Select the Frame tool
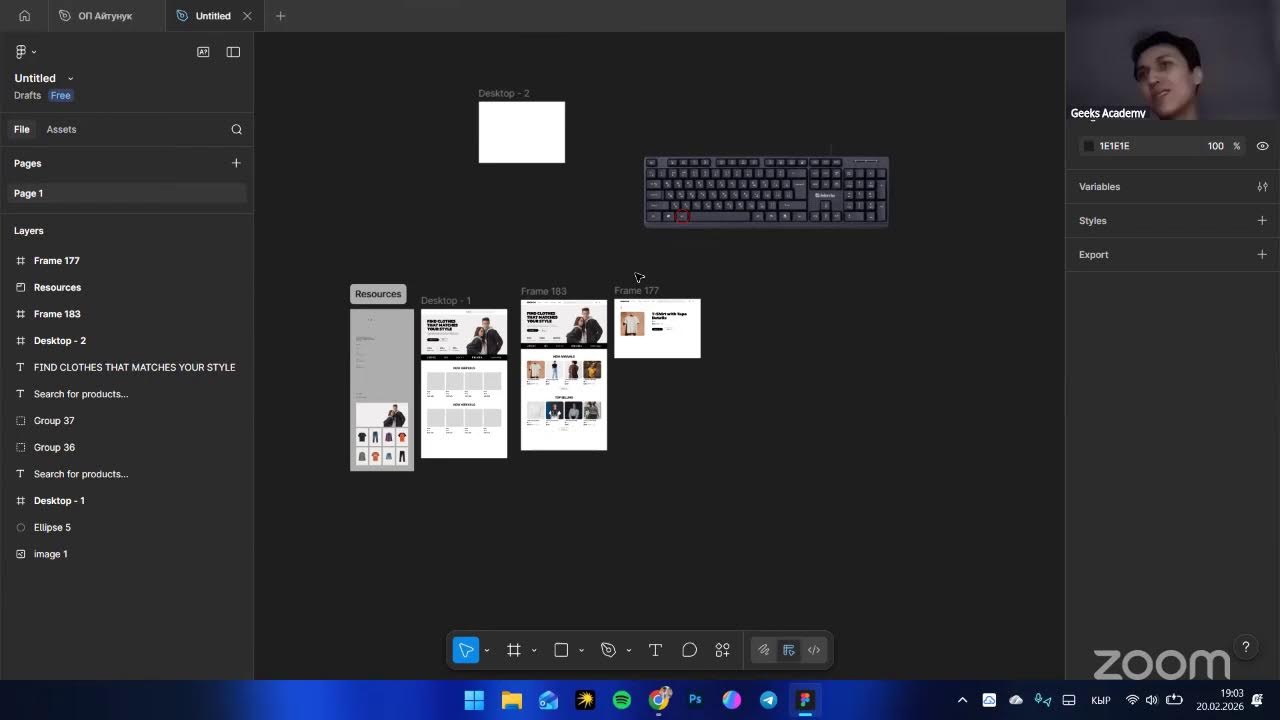1280x720 pixels. click(514, 650)
